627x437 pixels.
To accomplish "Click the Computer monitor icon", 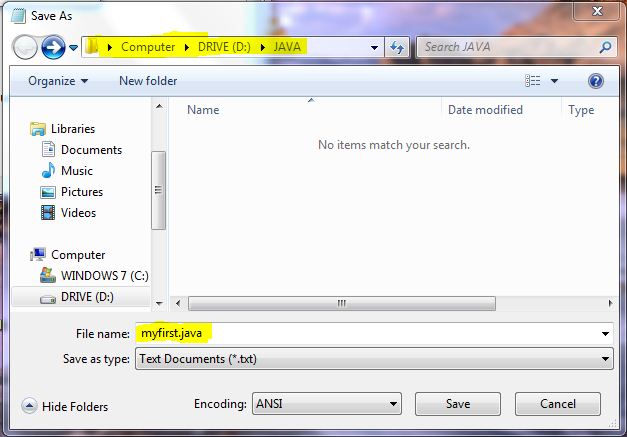I will [38, 254].
